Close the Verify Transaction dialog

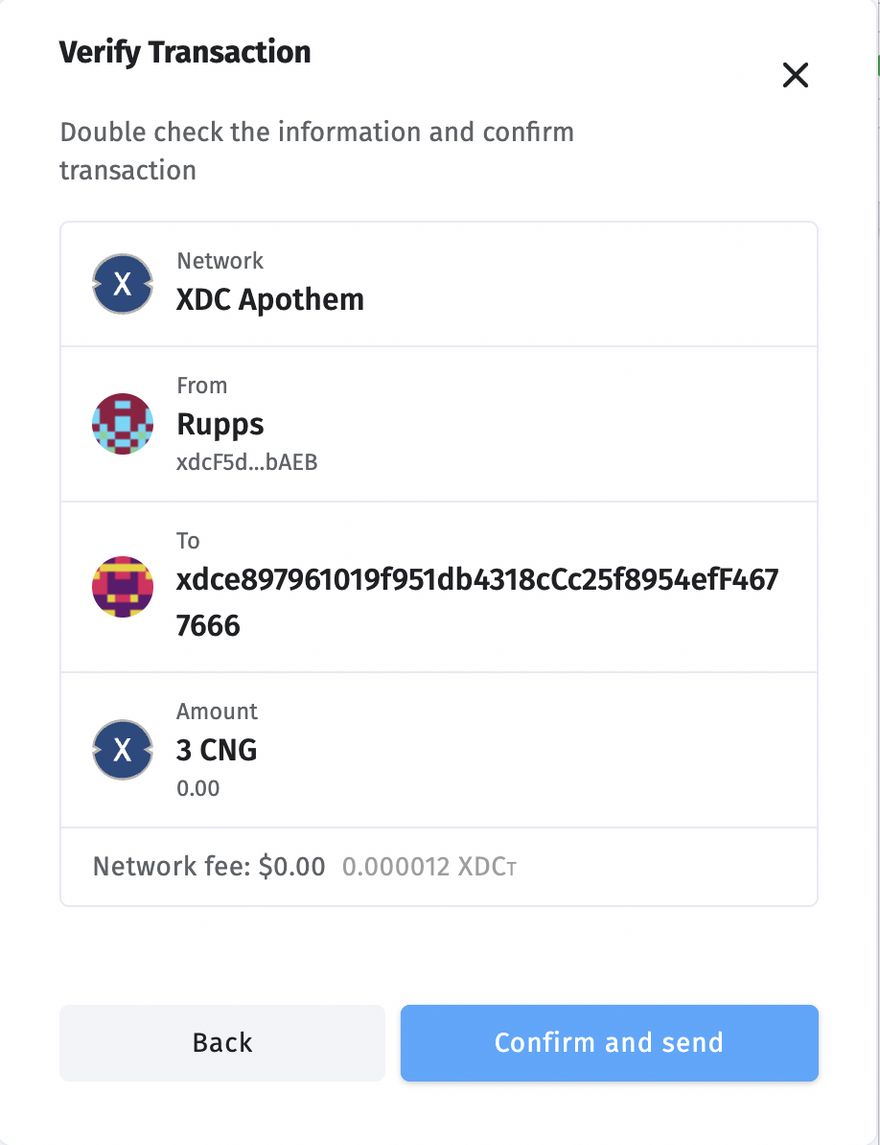[x=795, y=75]
